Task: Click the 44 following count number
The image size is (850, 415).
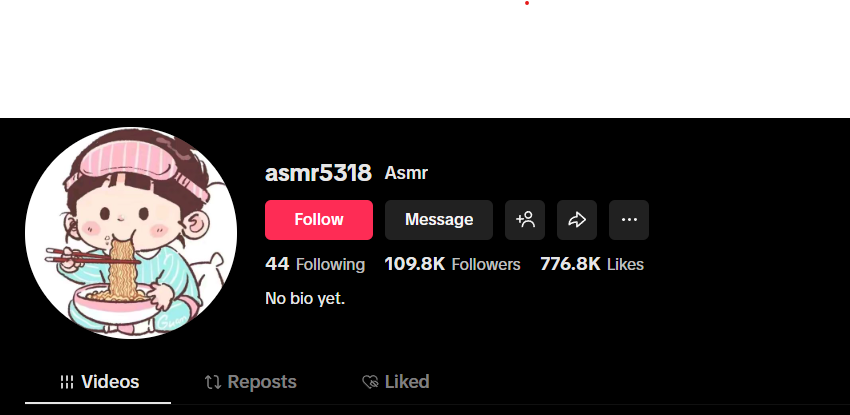Action: [x=277, y=264]
